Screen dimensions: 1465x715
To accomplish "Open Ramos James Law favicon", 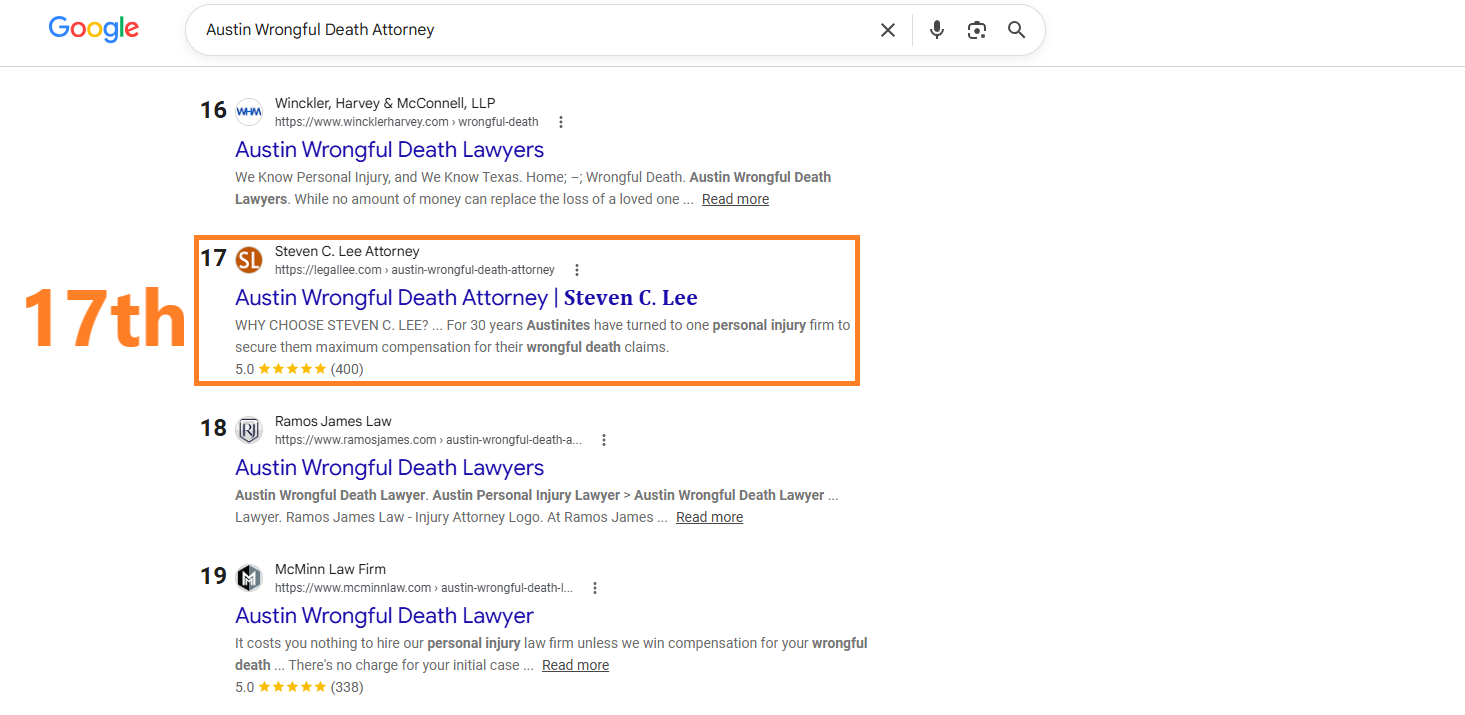I will point(249,430).
